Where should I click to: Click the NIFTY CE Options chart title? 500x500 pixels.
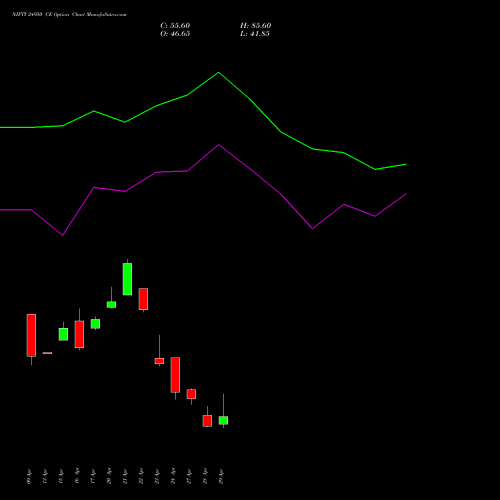(x=69, y=14)
